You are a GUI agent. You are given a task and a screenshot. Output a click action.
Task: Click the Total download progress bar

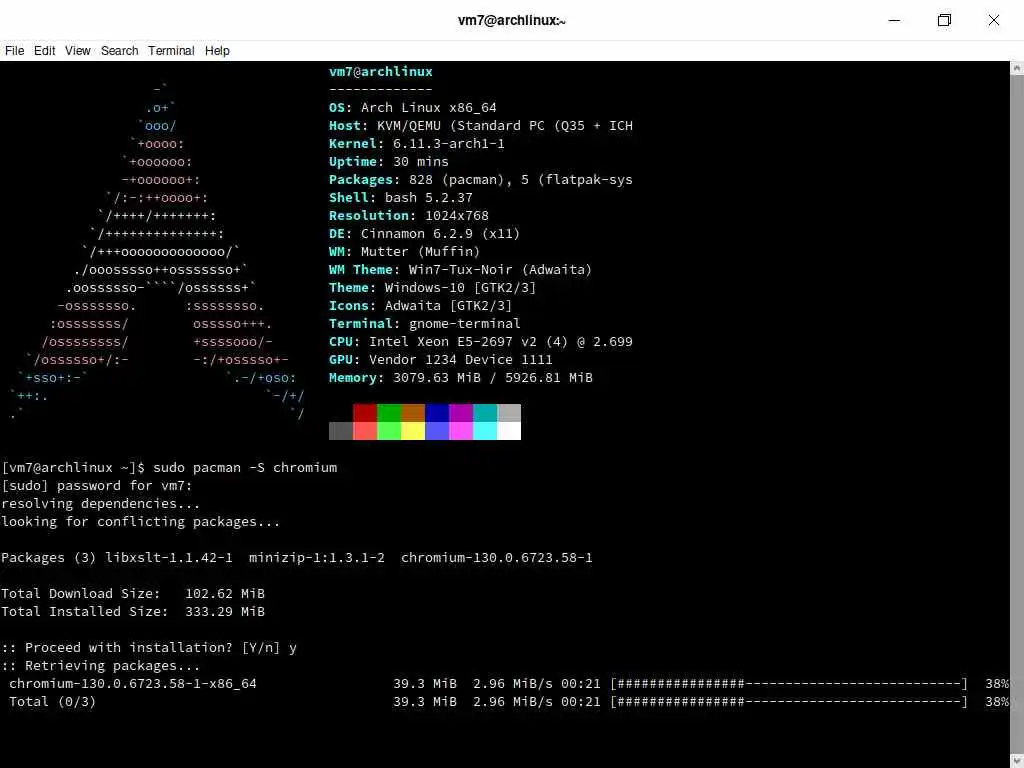coord(789,702)
